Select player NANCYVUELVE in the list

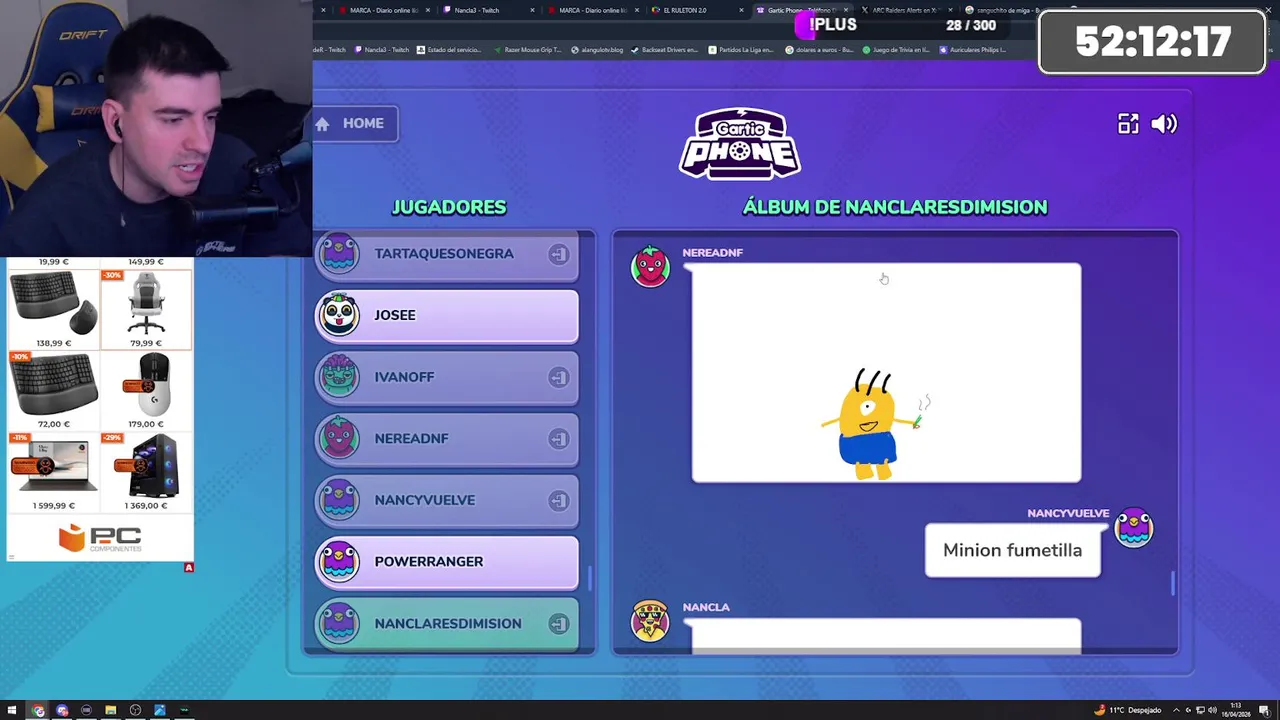[x=447, y=500]
